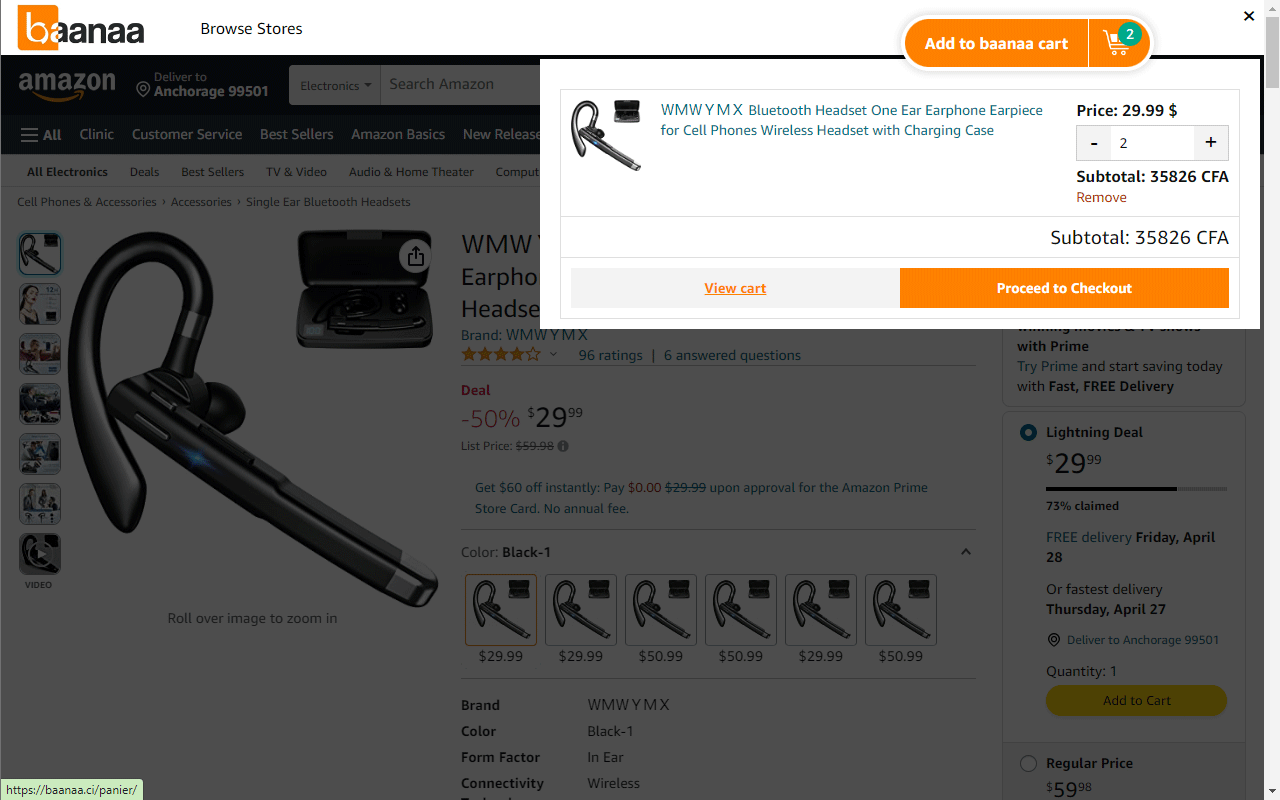Click the baanaa logo
Image resolution: width=1280 pixels, height=800 pixels.
82,29
